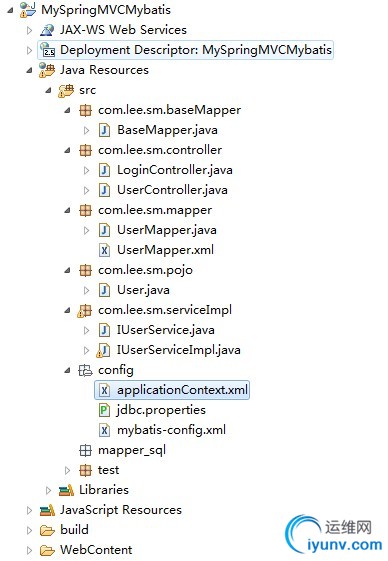The height and width of the screenshot is (561, 388).
Task: Click the com.lee.sm.pojo package icon
Action: pyautogui.click(x=85, y=270)
